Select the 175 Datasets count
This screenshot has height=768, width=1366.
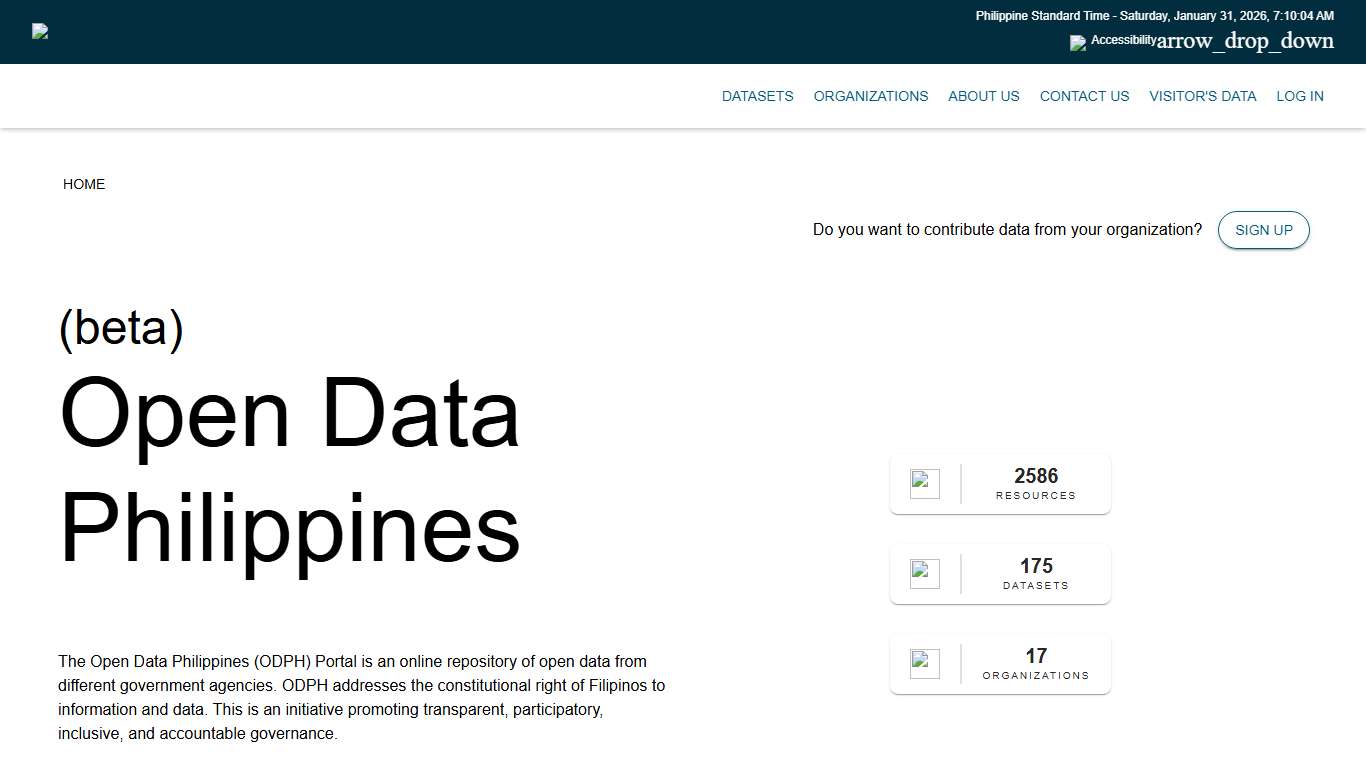[1035, 566]
